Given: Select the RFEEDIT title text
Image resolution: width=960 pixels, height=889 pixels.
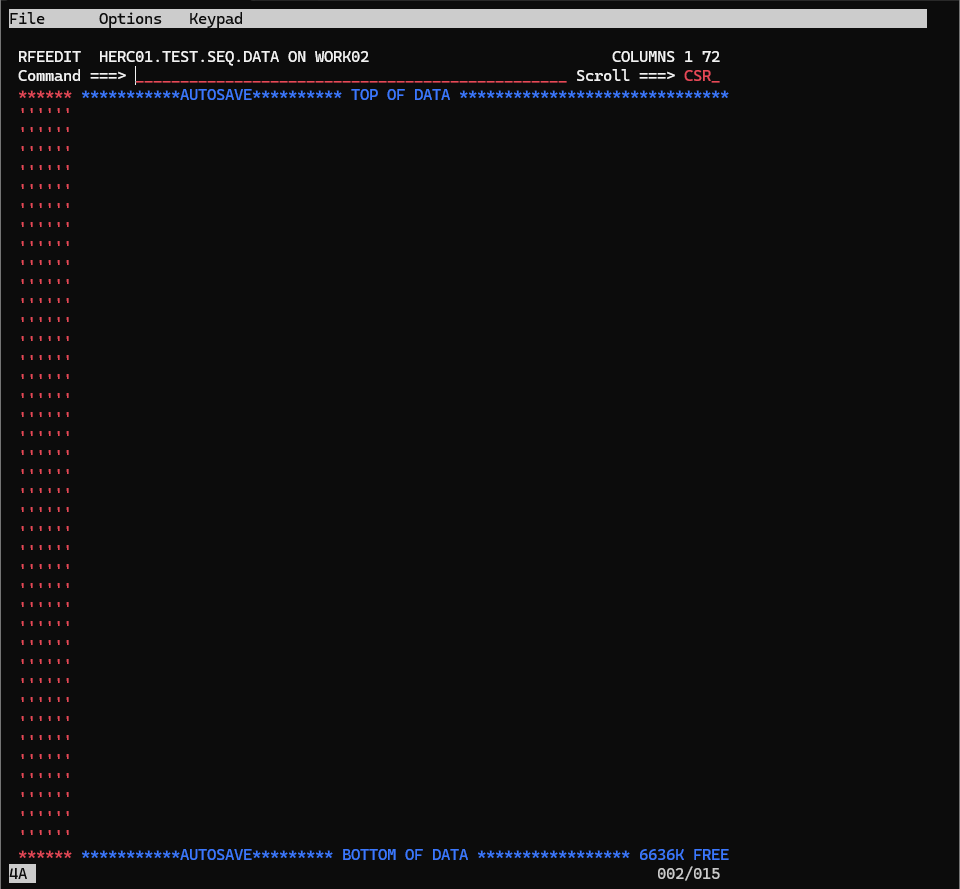Looking at the screenshot, I should 49,57.
